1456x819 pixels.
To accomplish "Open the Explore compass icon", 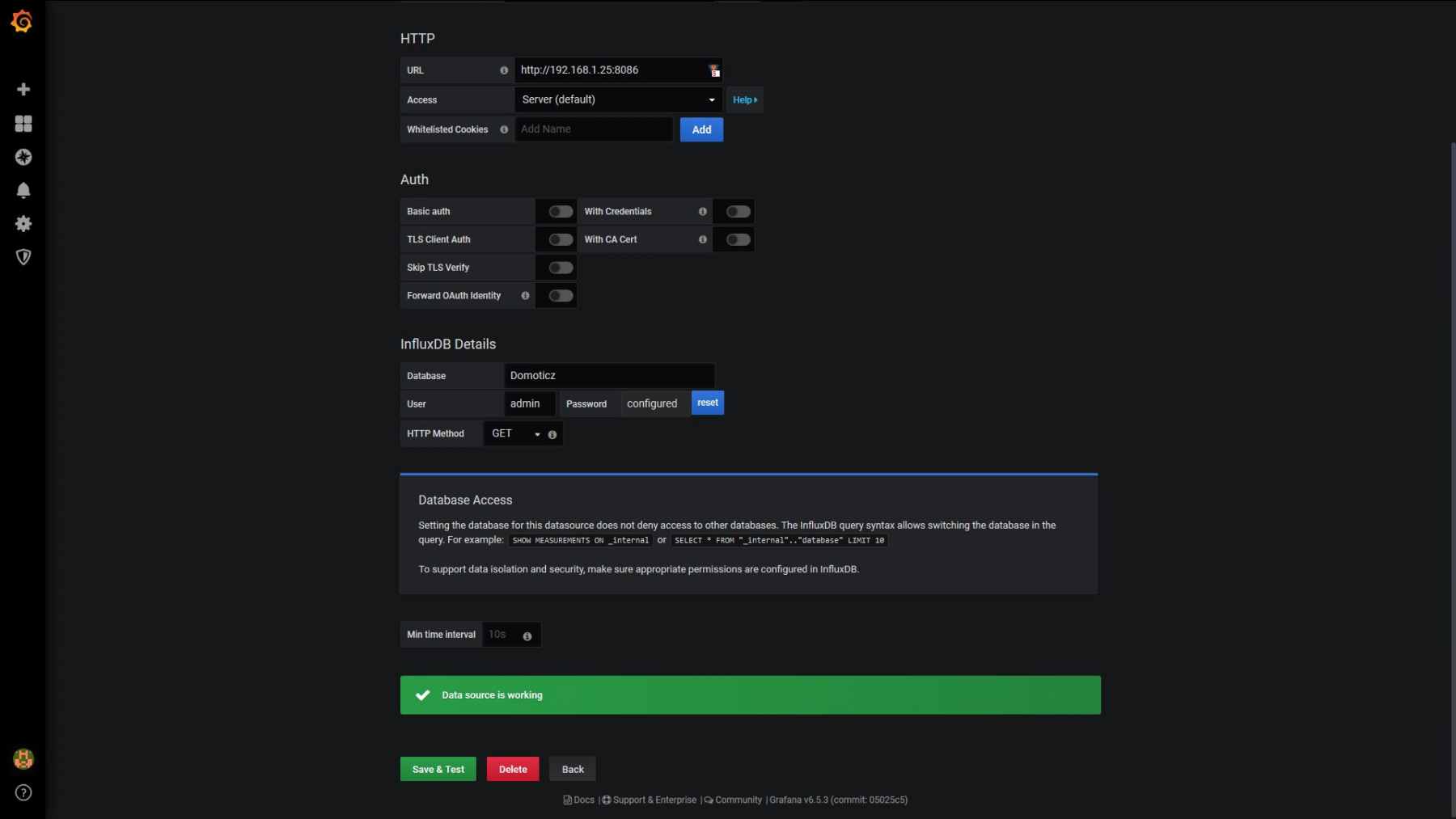I will click(23, 157).
